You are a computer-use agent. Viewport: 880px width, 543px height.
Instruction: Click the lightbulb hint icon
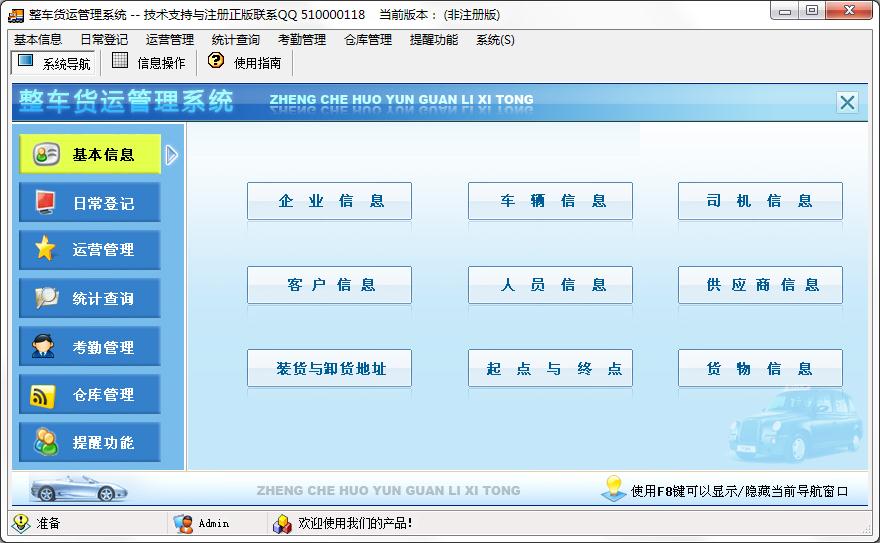(x=613, y=488)
